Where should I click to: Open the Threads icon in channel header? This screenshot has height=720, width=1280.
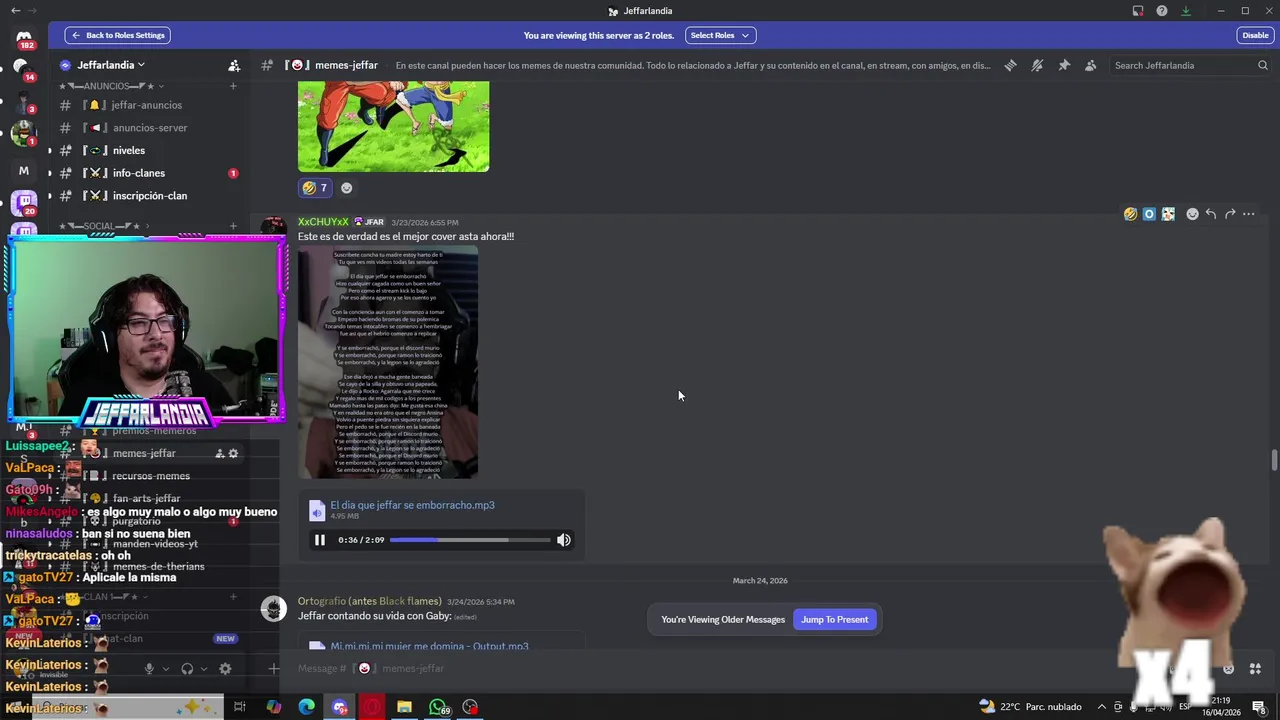pos(1010,65)
